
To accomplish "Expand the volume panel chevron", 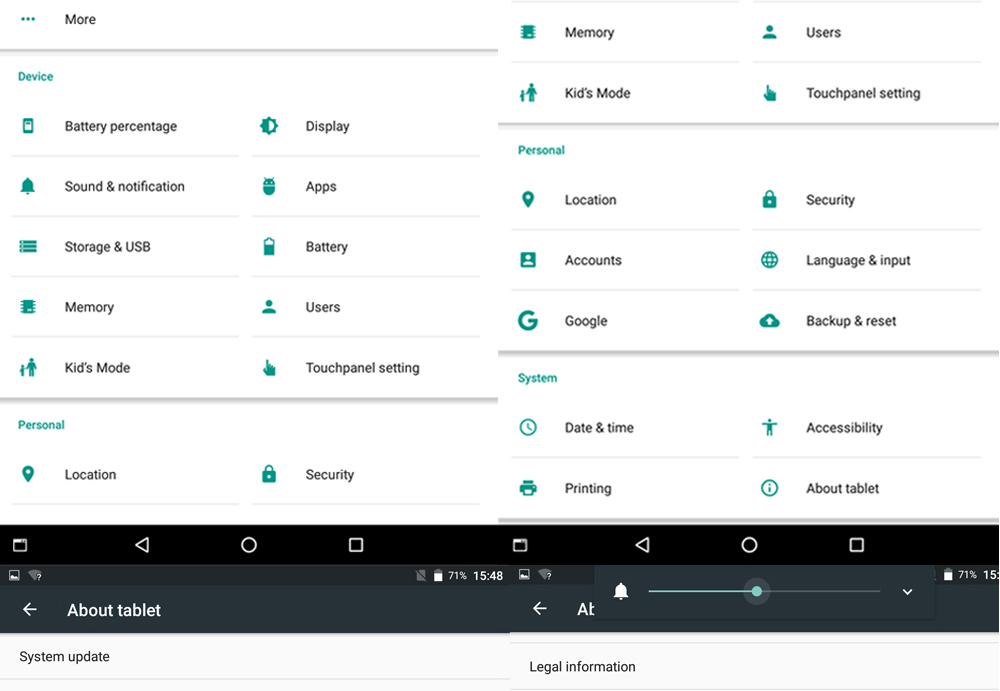I will (907, 592).
